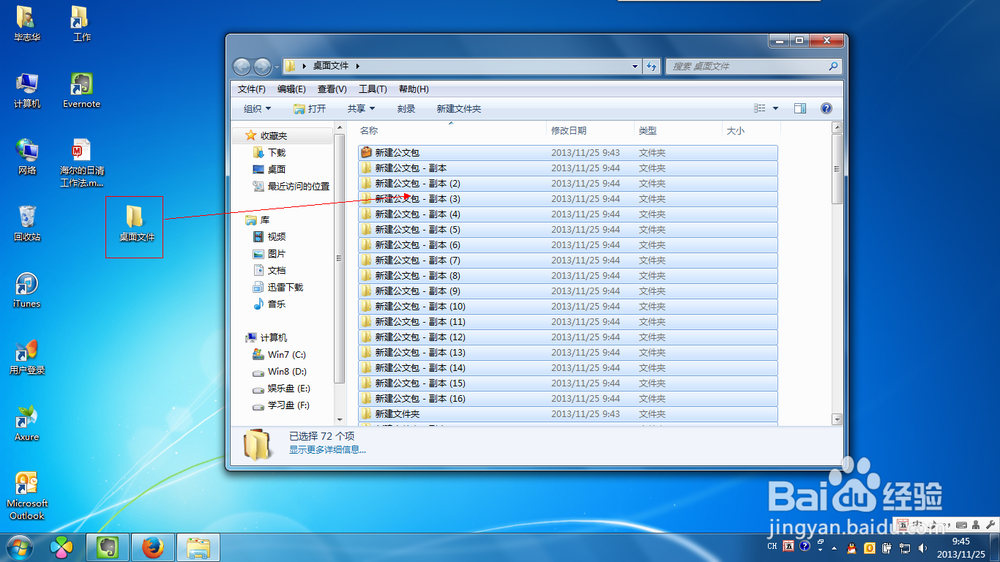The height and width of the screenshot is (562, 1000).
Task: Select the 桌面文件 desktop folder
Action: coord(135,224)
